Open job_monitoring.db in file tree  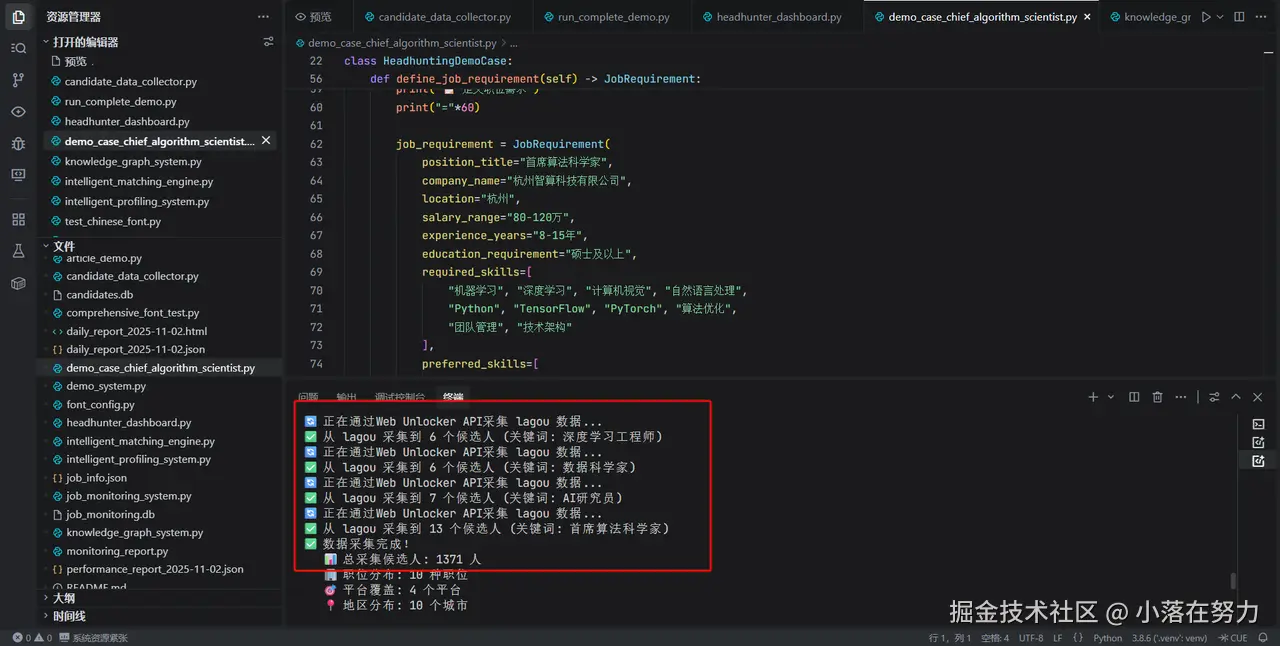110,514
